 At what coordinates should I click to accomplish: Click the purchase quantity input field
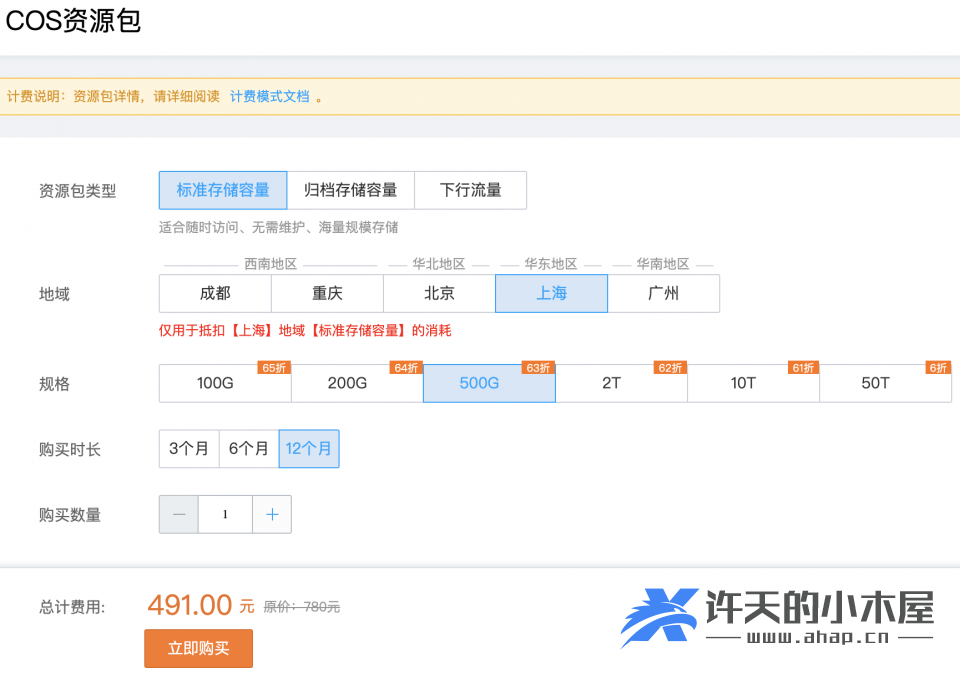pos(225,514)
